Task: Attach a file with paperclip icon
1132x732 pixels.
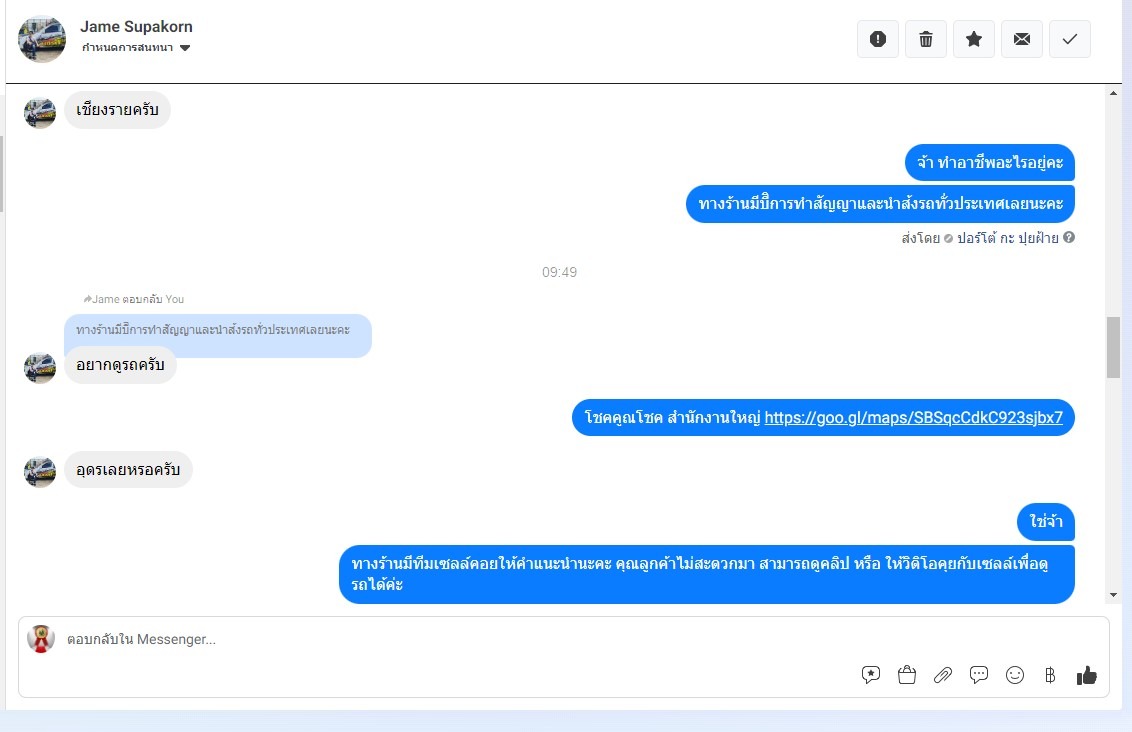Action: click(x=943, y=675)
